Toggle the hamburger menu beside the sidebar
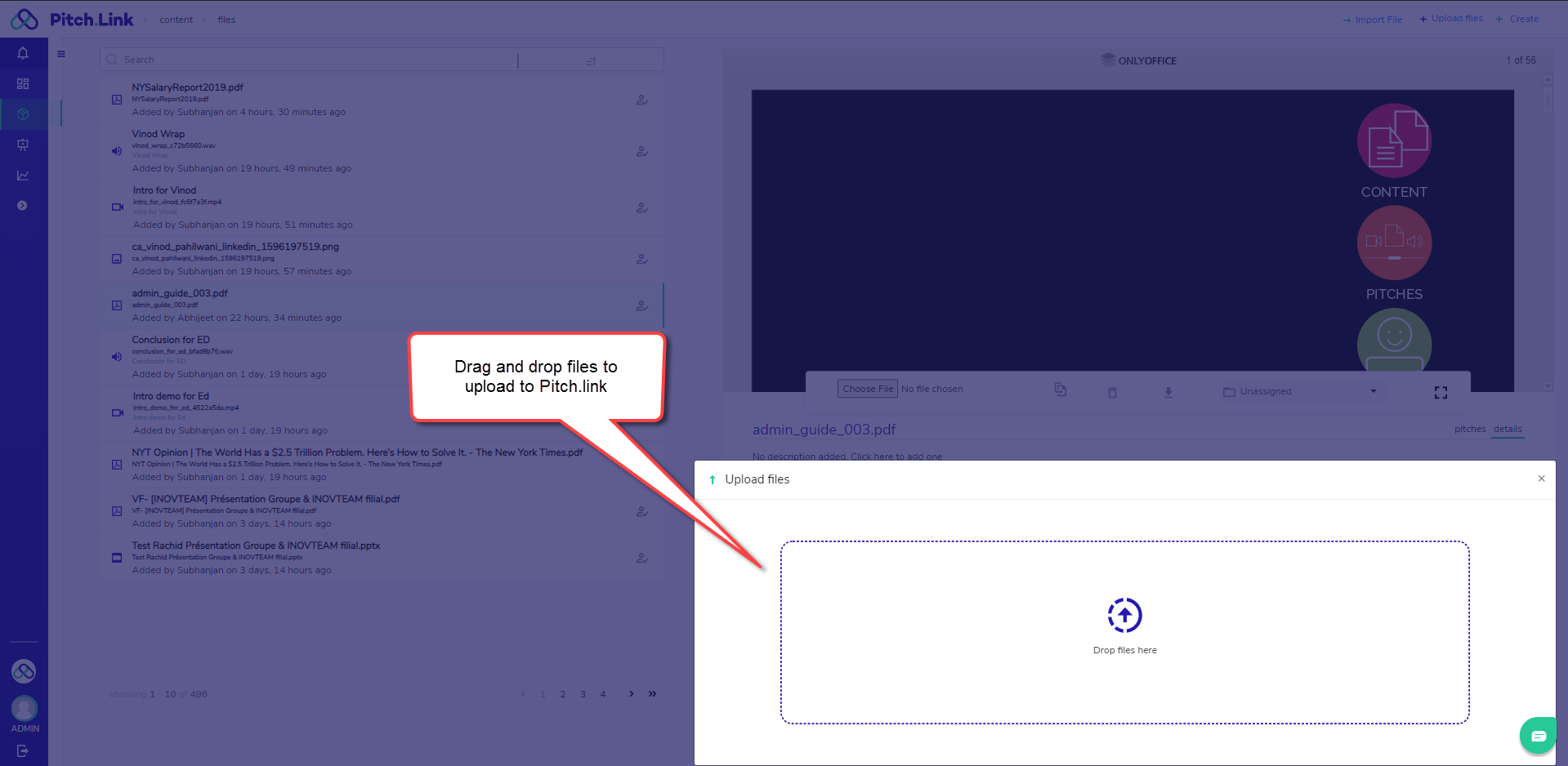1568x766 pixels. pos(61,54)
